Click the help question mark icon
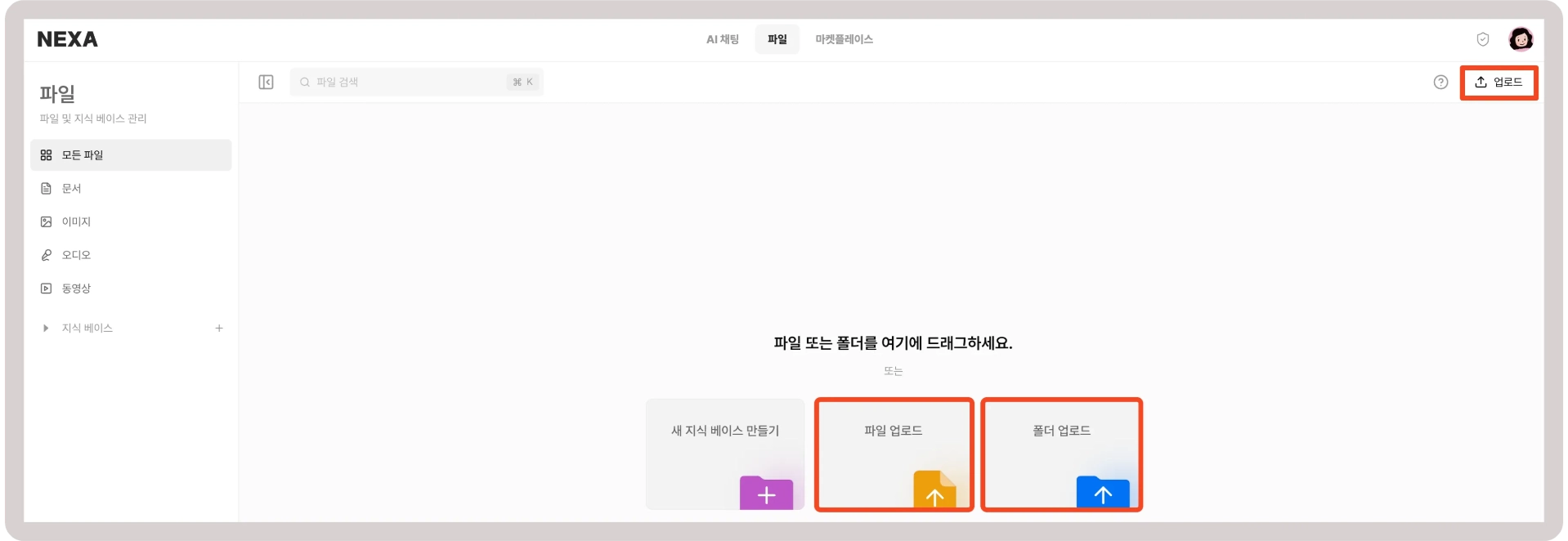1568x541 pixels. (1440, 82)
